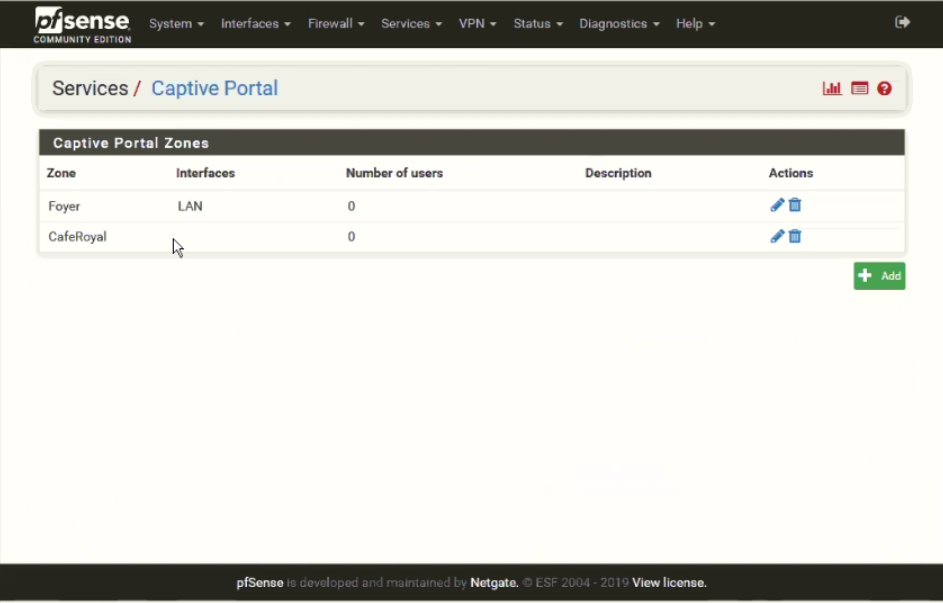The width and height of the screenshot is (943, 603).
Task: Log out using the exit icon
Action: 901,22
